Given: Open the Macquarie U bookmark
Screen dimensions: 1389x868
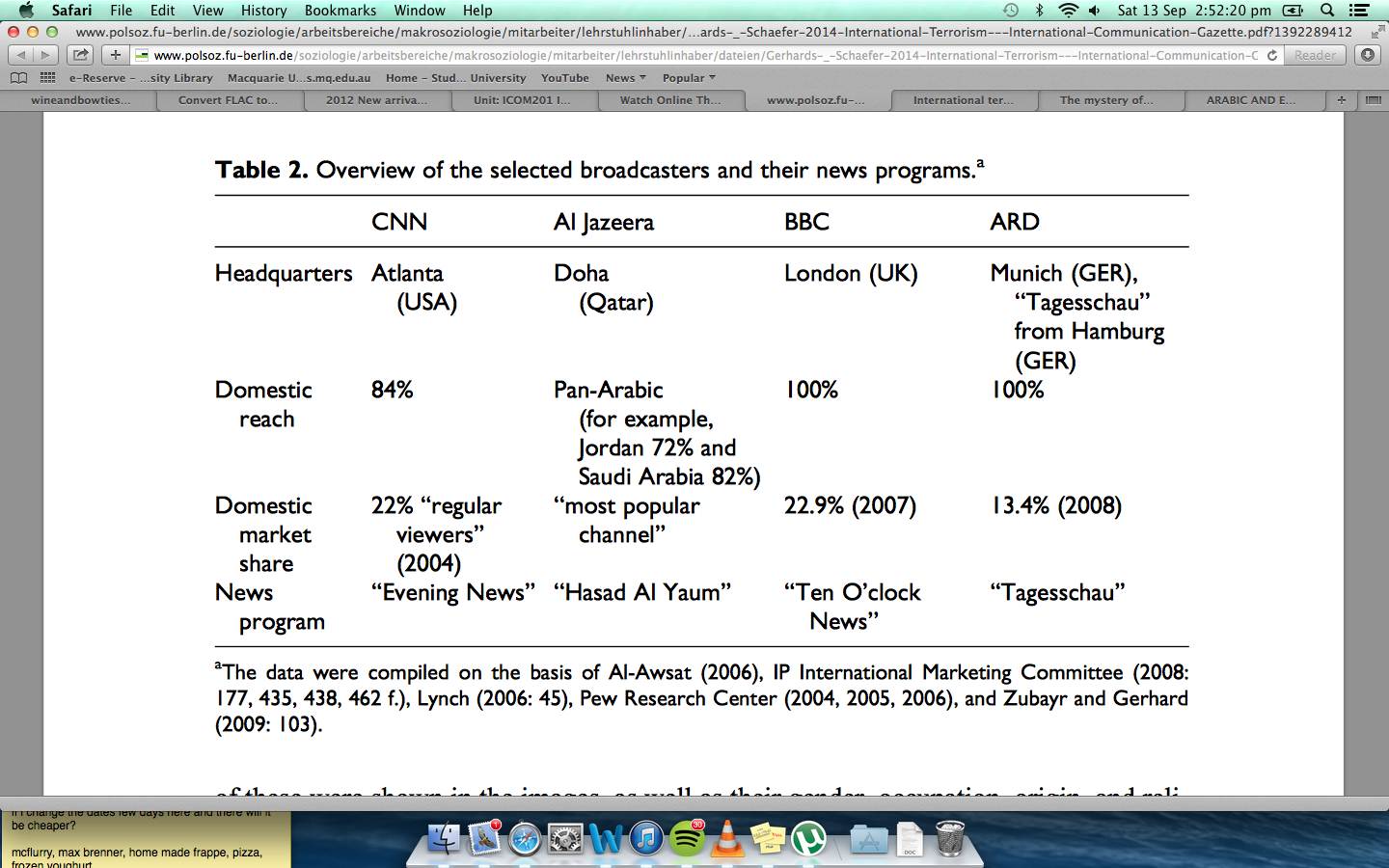Looking at the screenshot, I should point(299,78).
